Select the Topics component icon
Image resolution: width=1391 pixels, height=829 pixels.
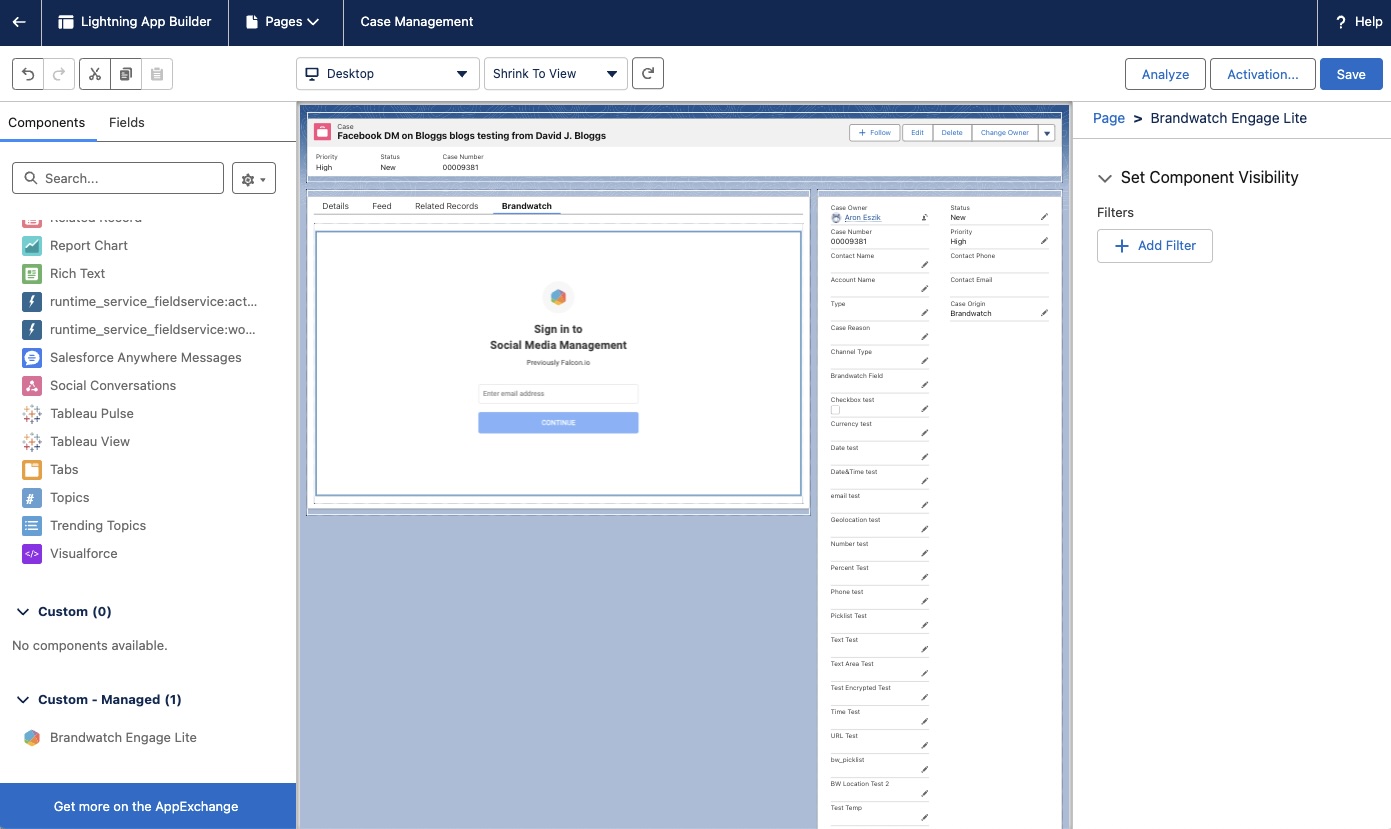point(32,497)
